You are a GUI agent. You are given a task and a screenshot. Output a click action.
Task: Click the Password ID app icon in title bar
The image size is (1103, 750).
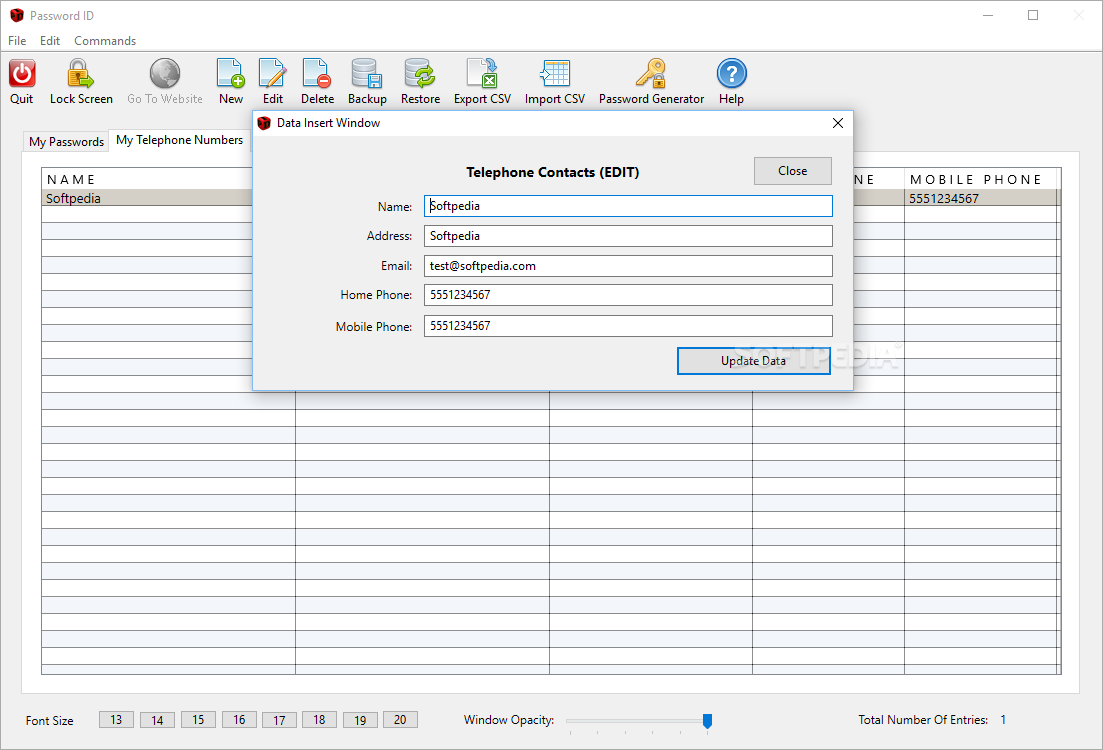[x=17, y=15]
